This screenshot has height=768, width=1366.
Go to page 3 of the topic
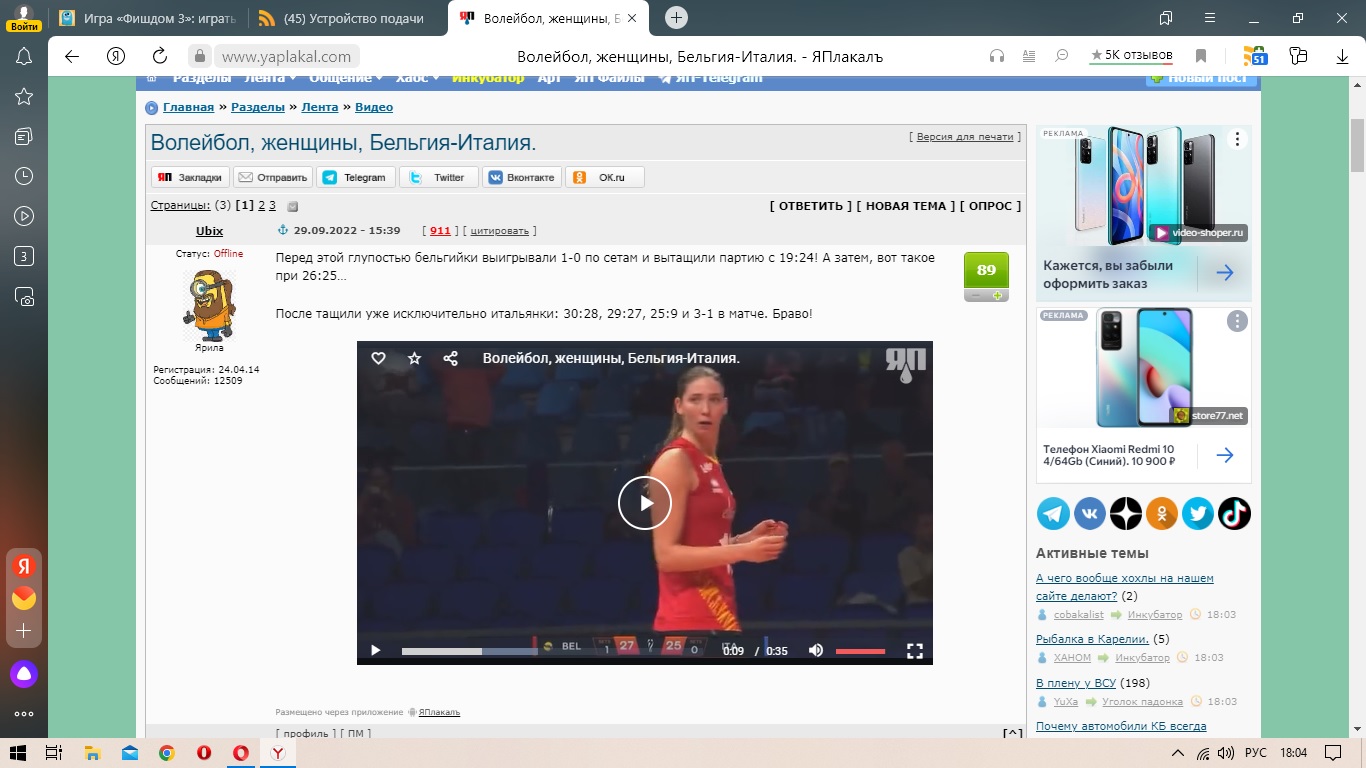(272, 205)
